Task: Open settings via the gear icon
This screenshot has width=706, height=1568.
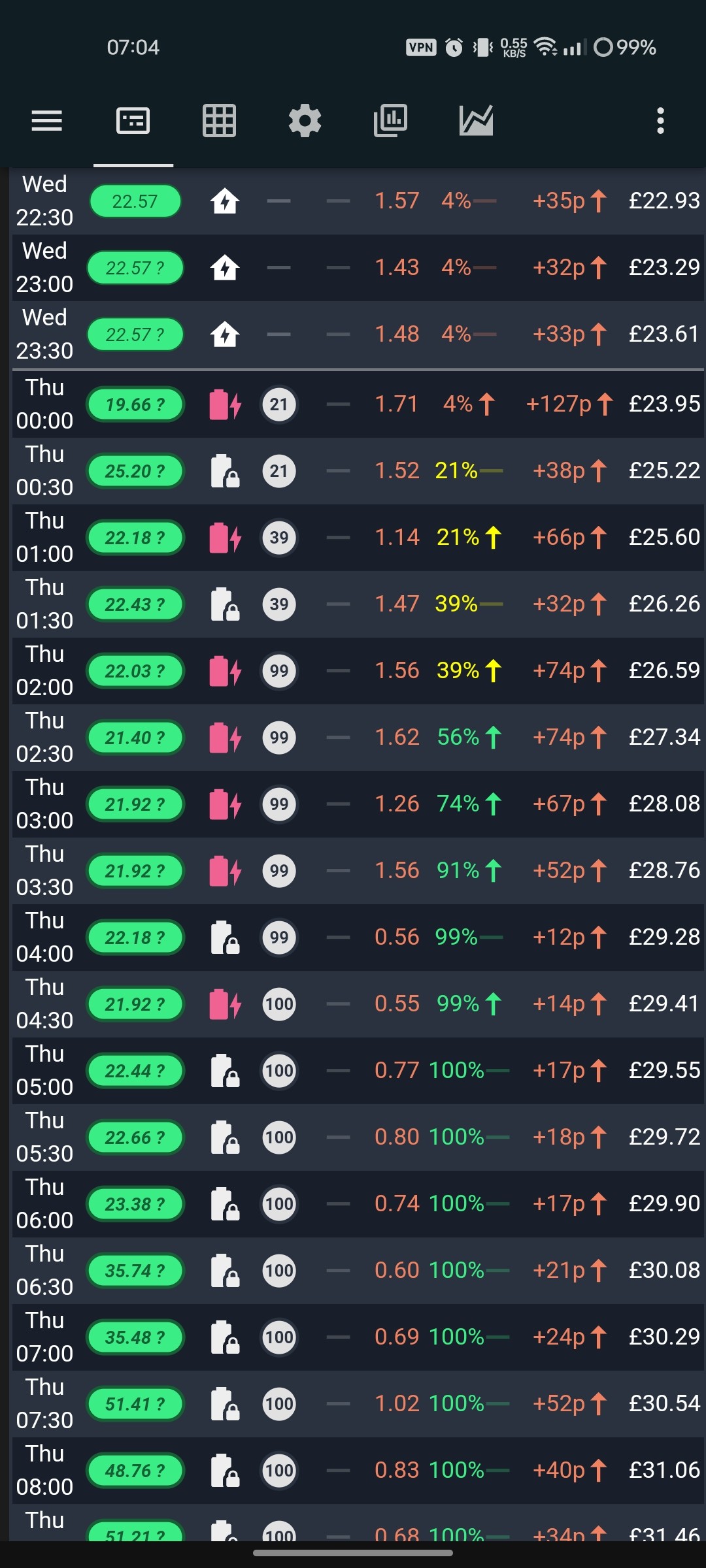Action: coord(305,121)
